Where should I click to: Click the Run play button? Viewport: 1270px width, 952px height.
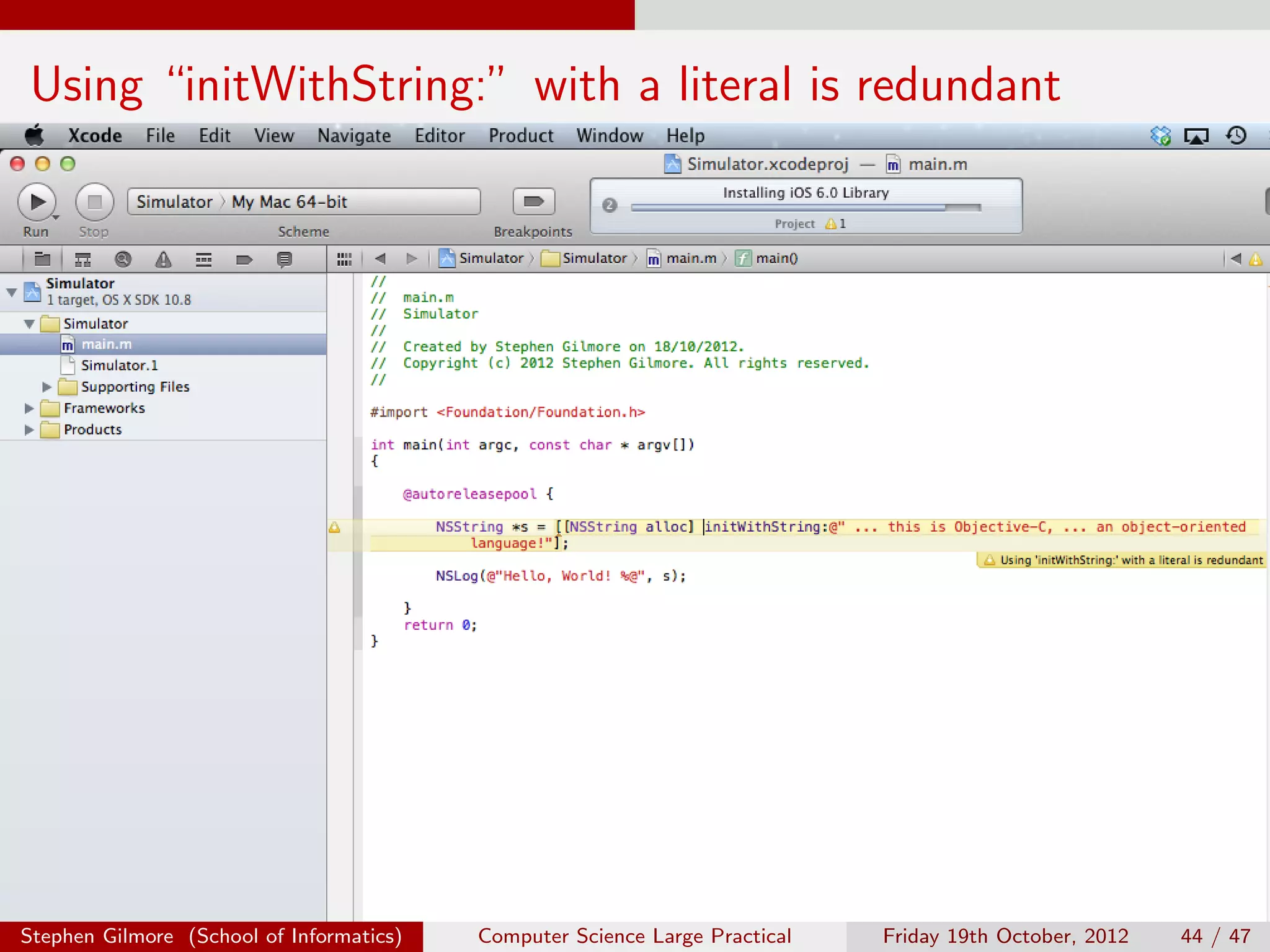[37, 202]
